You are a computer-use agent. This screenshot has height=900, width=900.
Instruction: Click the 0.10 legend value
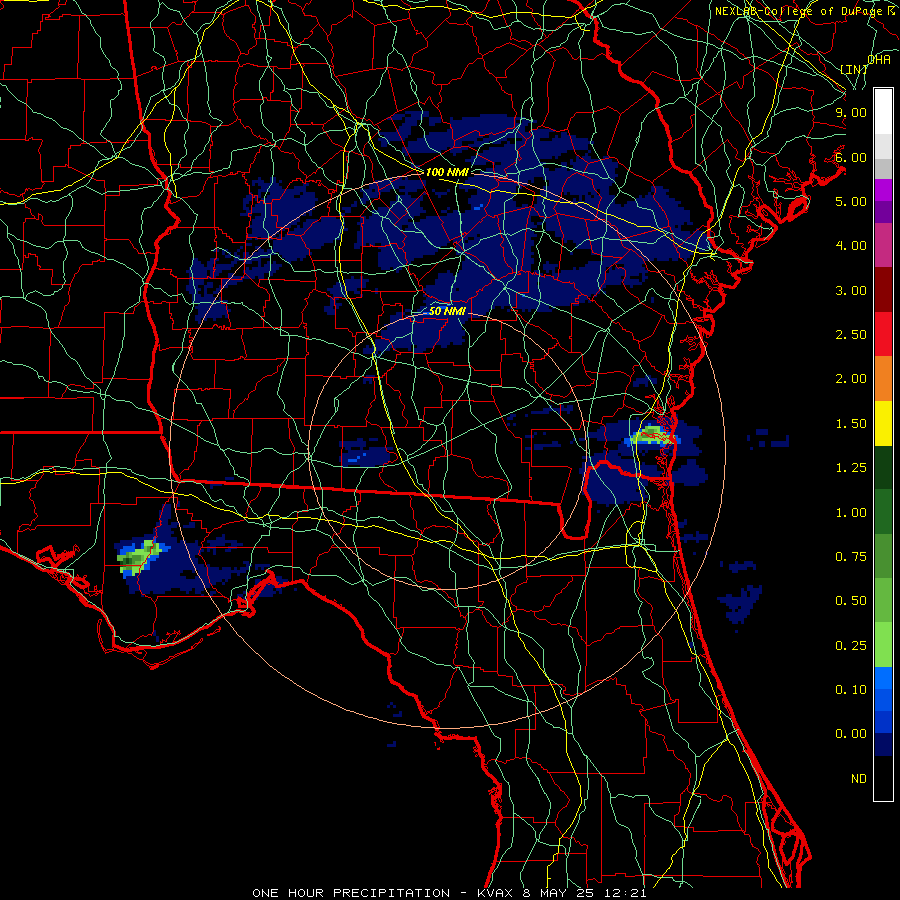click(x=851, y=690)
